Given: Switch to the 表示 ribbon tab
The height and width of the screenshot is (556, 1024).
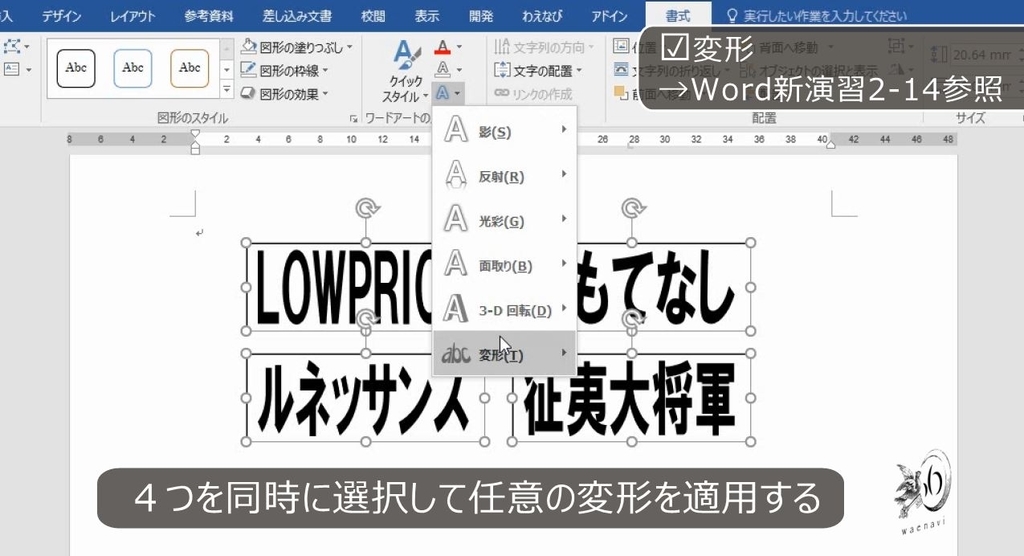Looking at the screenshot, I should pyautogui.click(x=426, y=16).
